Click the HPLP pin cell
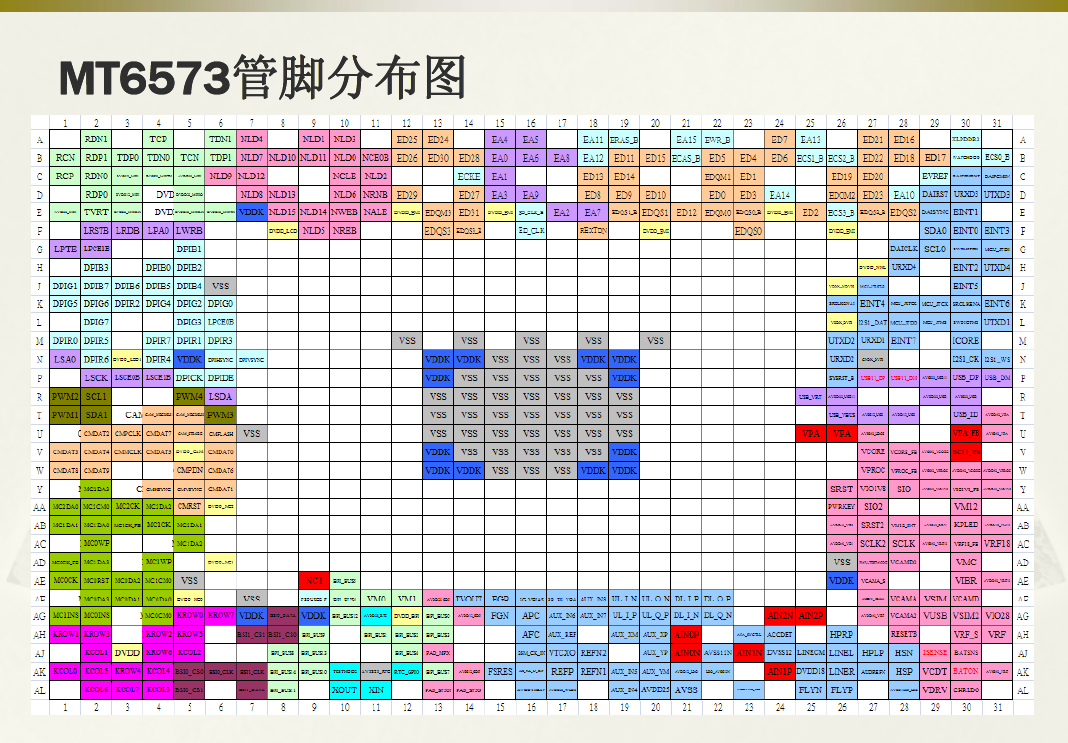Viewport: 1068px width, 743px height. tap(873, 652)
